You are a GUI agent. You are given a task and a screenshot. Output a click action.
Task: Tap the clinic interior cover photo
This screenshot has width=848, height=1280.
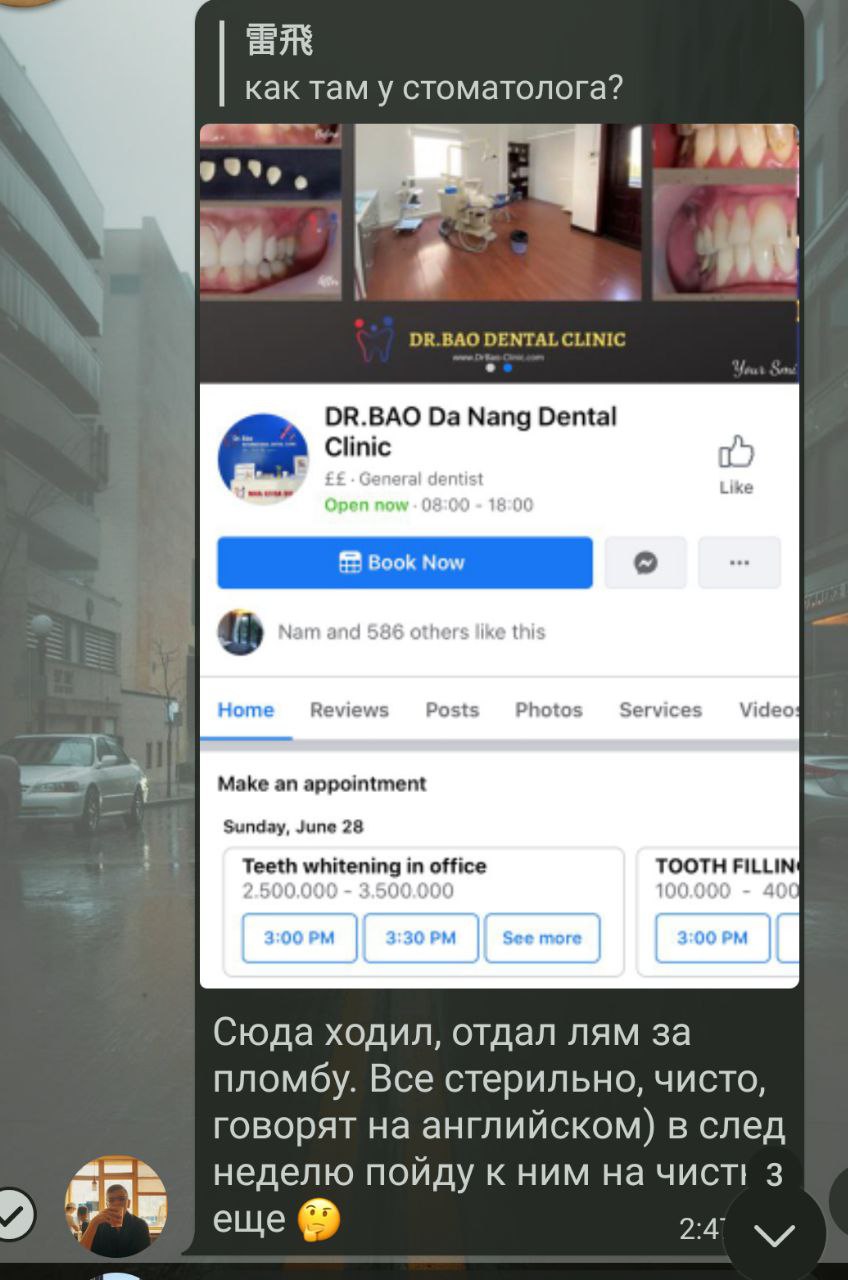(498, 212)
